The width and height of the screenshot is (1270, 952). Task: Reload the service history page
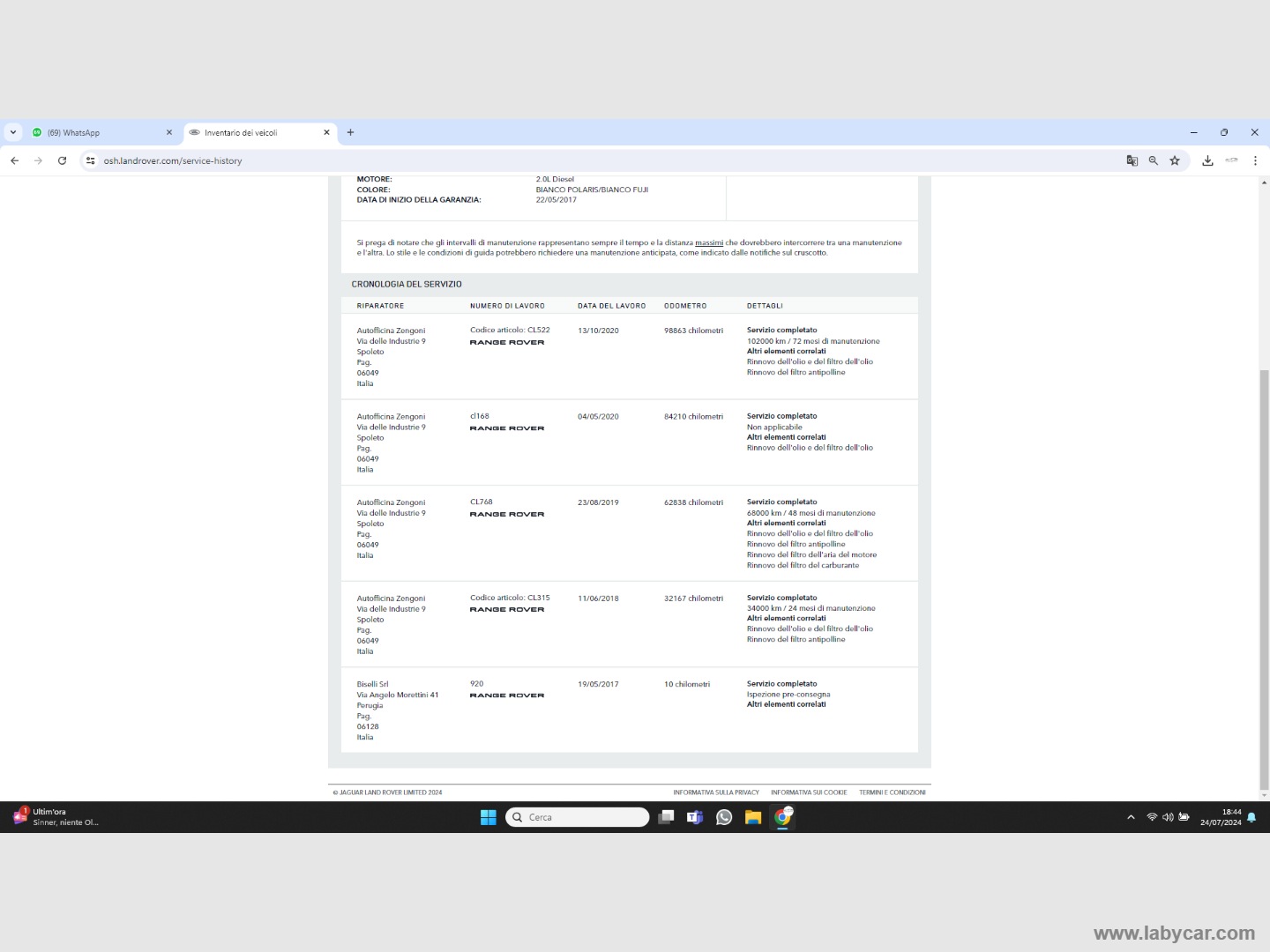62,160
